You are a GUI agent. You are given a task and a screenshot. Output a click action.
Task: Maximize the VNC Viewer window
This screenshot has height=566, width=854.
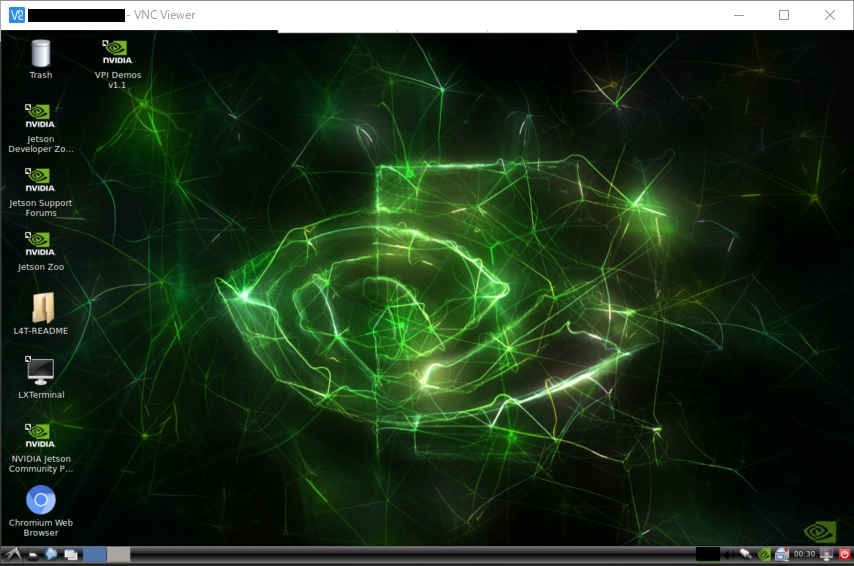click(784, 15)
